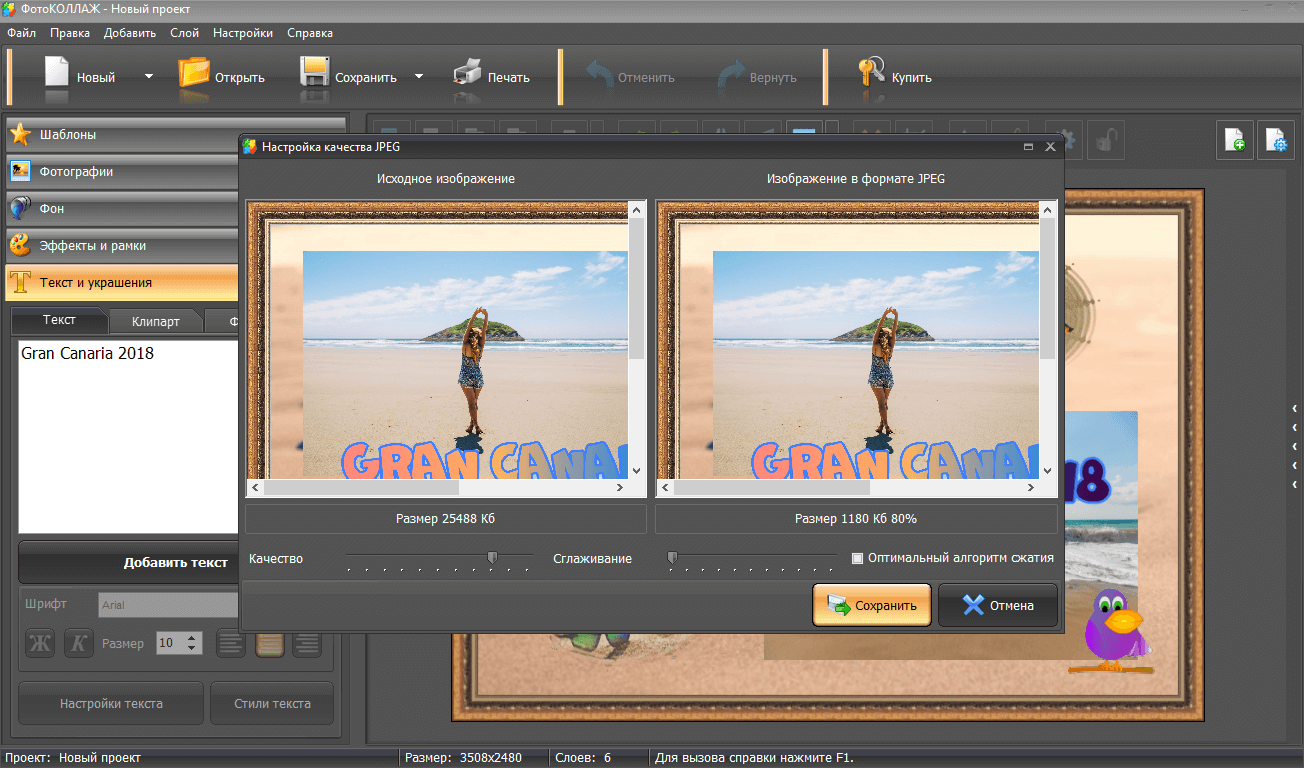This screenshot has height=768, width=1304.
Task: Click Сохранить button in JPEG dialog
Action: [x=871, y=605]
